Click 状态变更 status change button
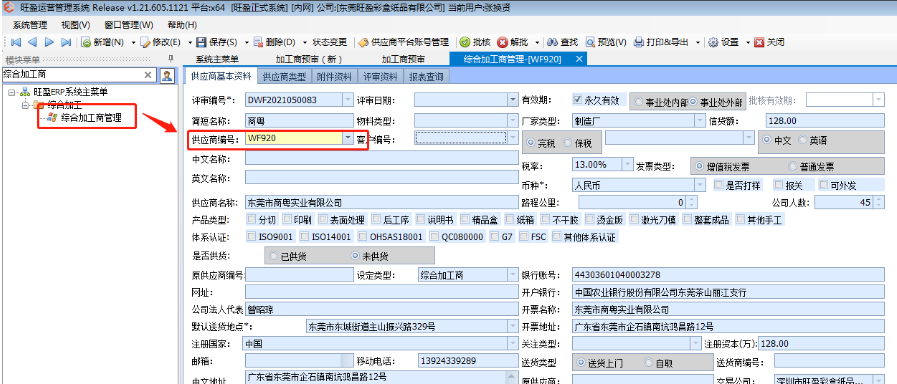This screenshot has width=897, height=384. (x=330, y=42)
